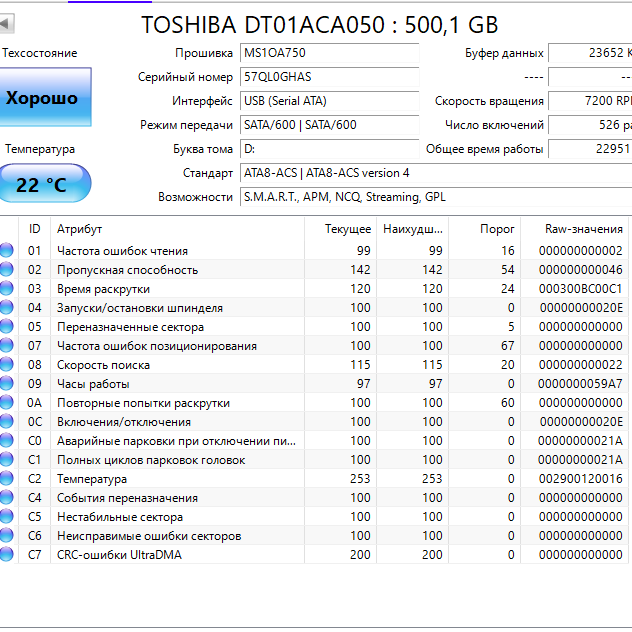Click the status orb beside Нестабильные сектора

click(x=7, y=517)
